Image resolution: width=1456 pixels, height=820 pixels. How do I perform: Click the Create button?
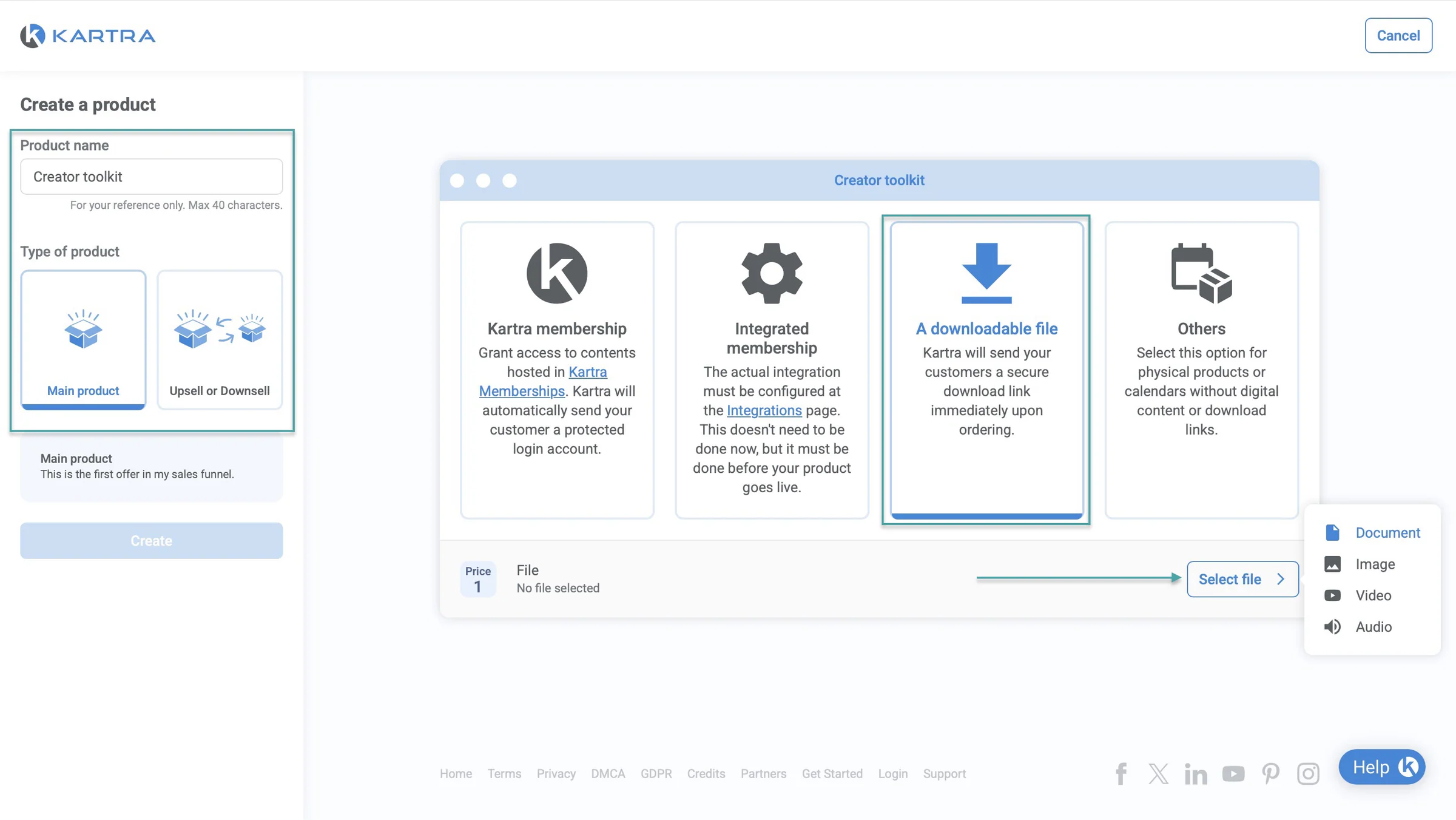point(152,541)
